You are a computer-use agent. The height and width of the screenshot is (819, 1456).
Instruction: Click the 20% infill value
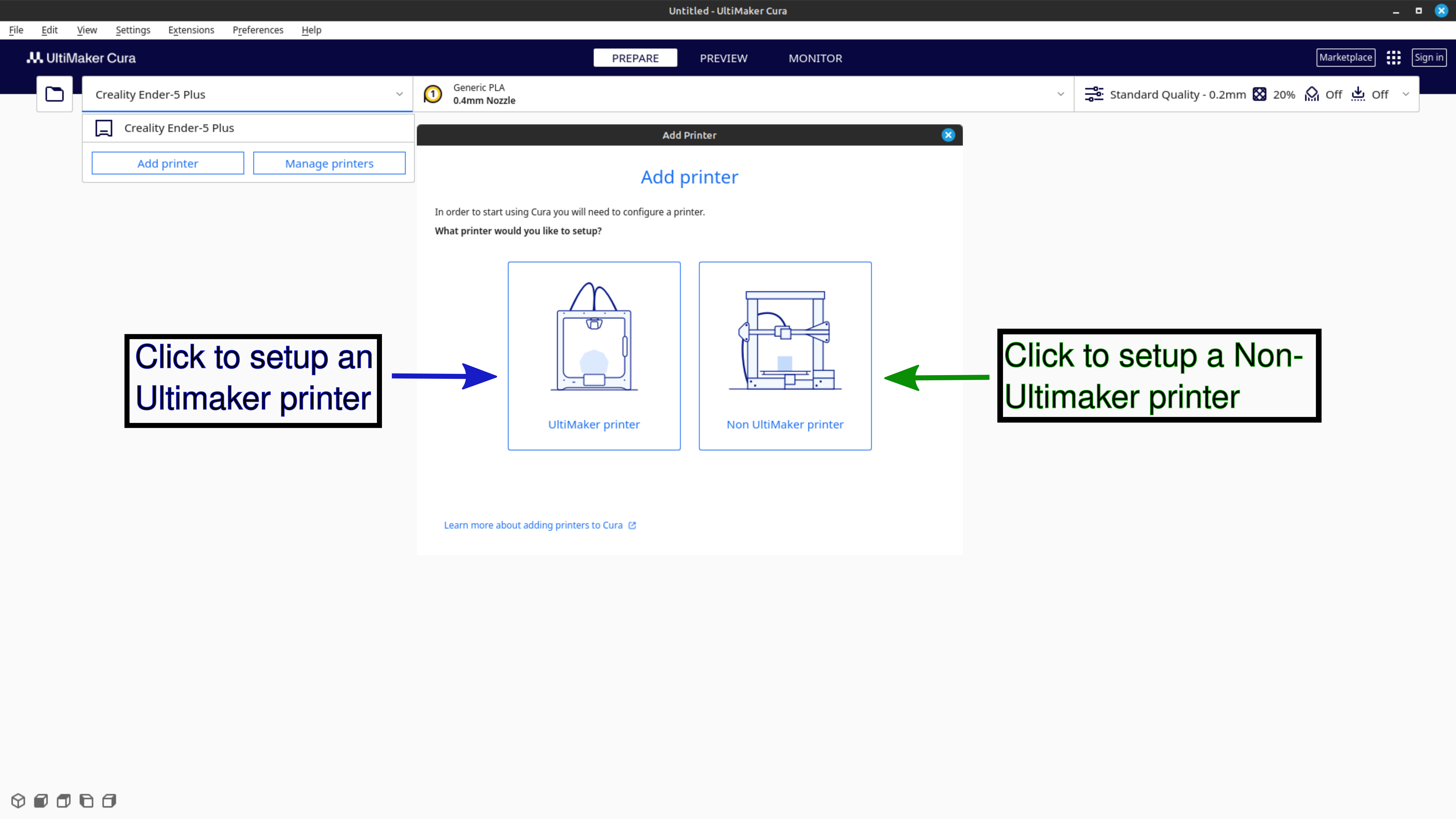1284,94
